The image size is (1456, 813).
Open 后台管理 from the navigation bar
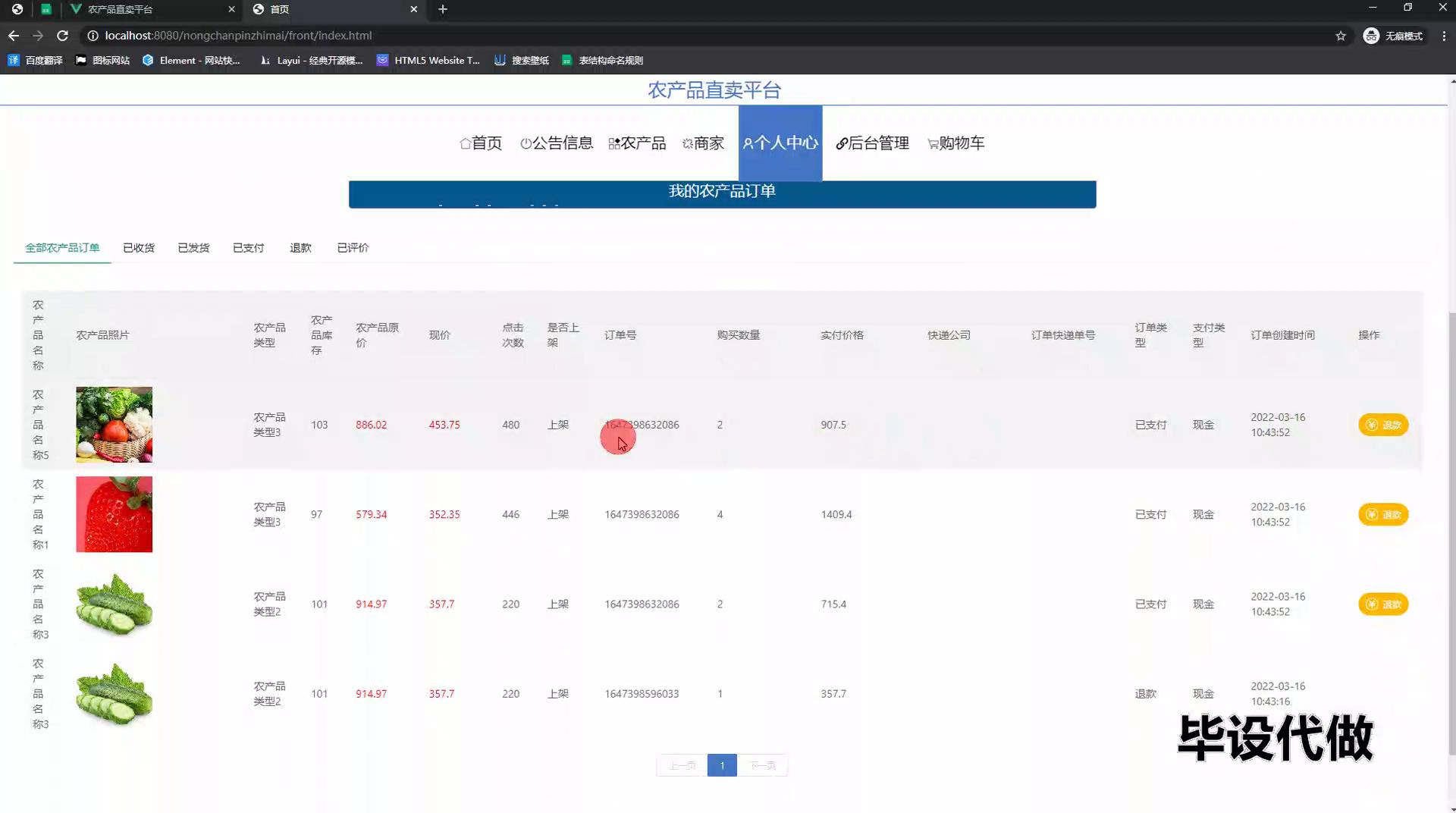(872, 143)
